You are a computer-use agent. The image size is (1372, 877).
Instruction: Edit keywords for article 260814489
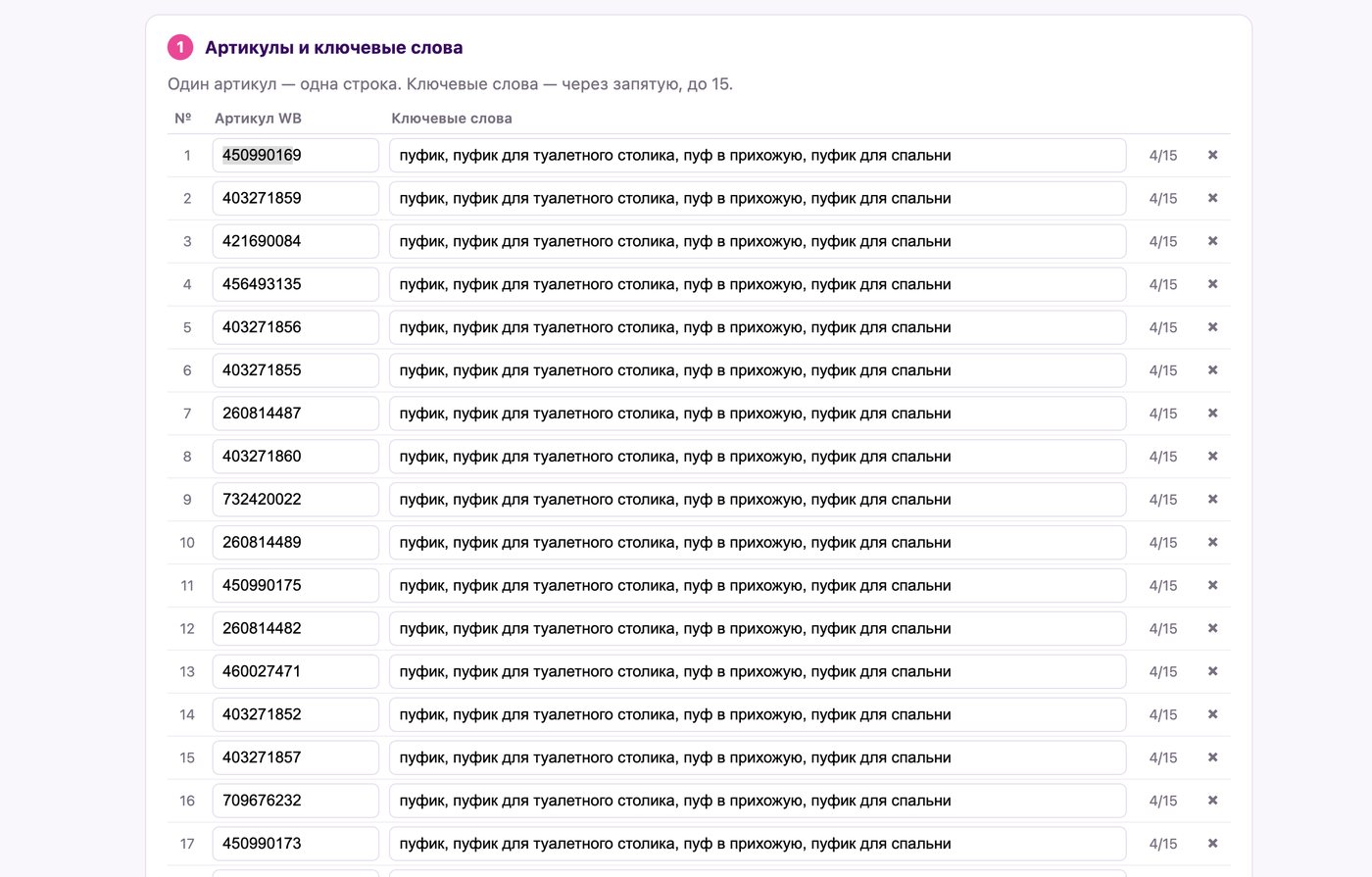[758, 543]
